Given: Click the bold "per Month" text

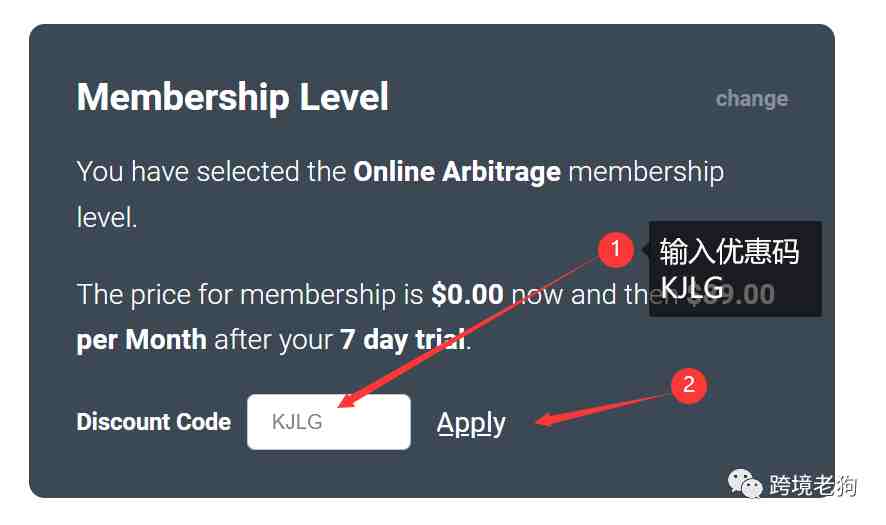Looking at the screenshot, I should 141,340.
